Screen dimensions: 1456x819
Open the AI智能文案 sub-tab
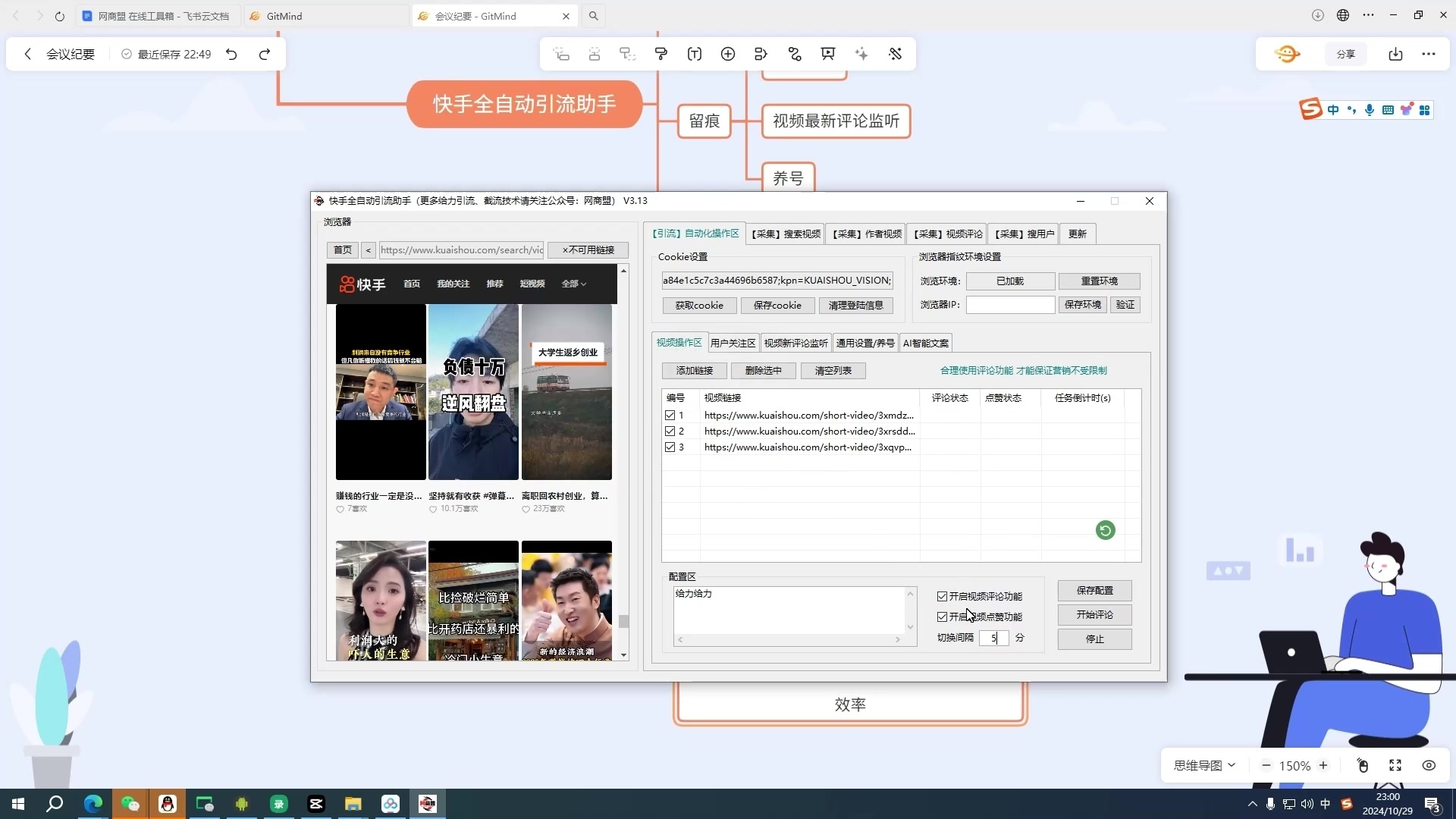[925, 344]
